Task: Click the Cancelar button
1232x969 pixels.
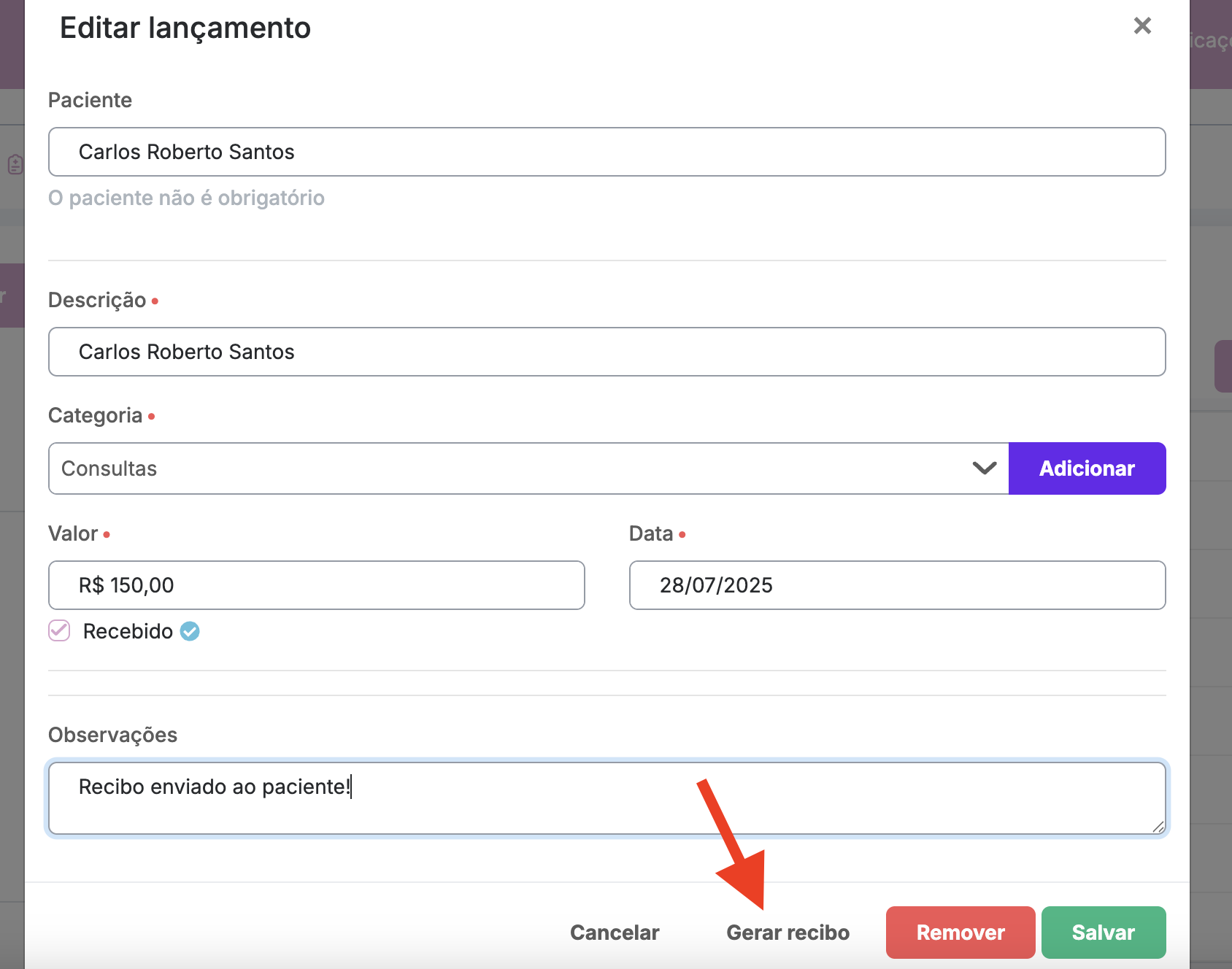Action: [x=615, y=933]
